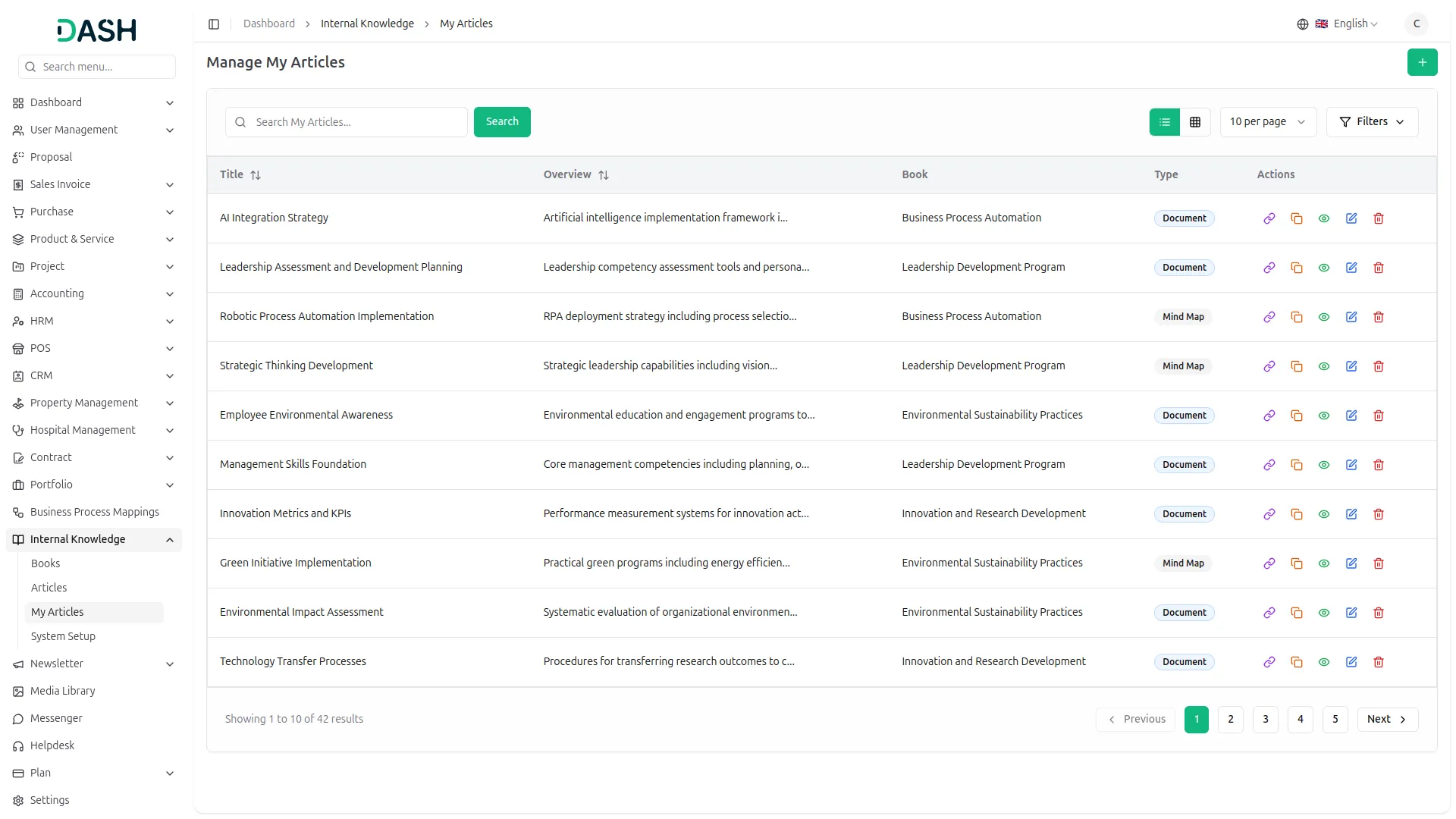View the Employee Environmental Awareness article
The height and width of the screenshot is (819, 1456).
[1323, 416]
